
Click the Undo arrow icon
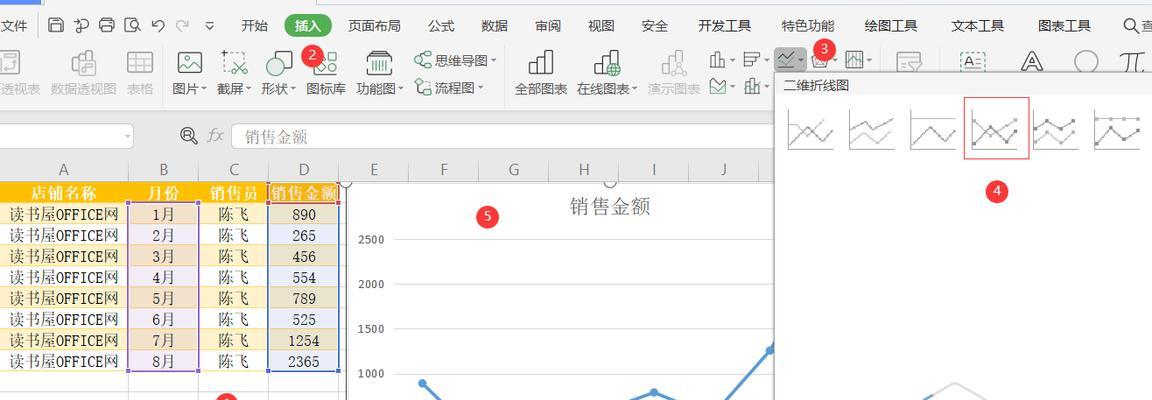pyautogui.click(x=158, y=26)
